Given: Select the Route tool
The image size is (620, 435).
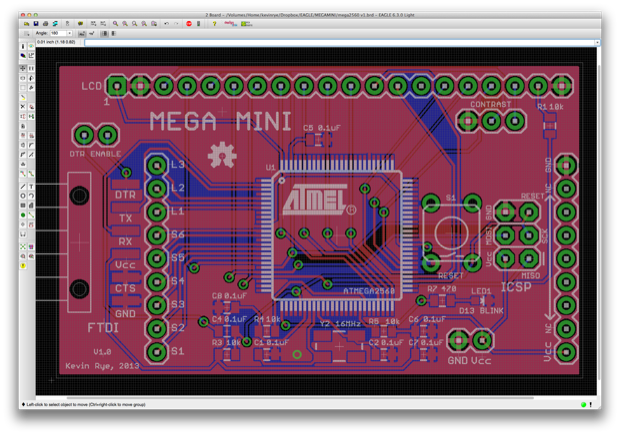Looking at the screenshot, I should [x=23, y=174].
